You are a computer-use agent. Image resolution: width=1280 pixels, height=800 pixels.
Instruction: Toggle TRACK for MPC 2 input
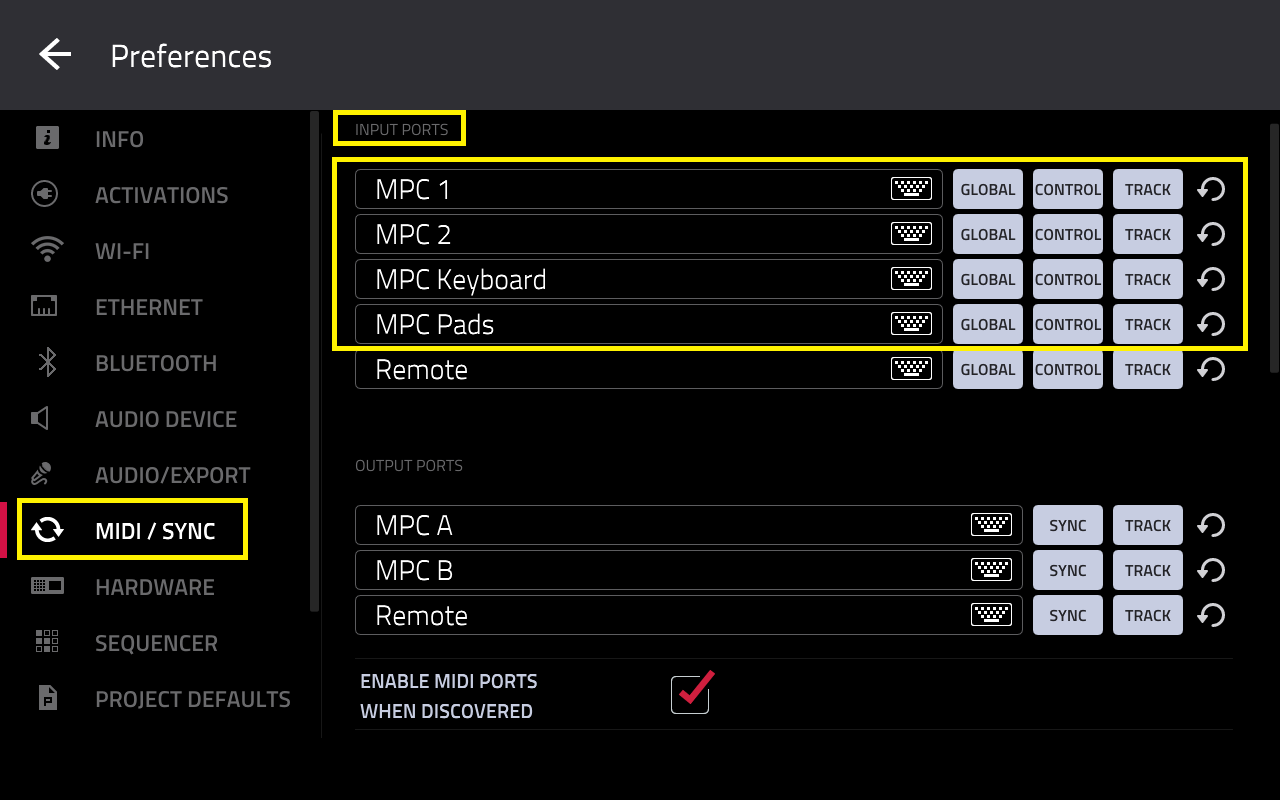click(x=1148, y=234)
